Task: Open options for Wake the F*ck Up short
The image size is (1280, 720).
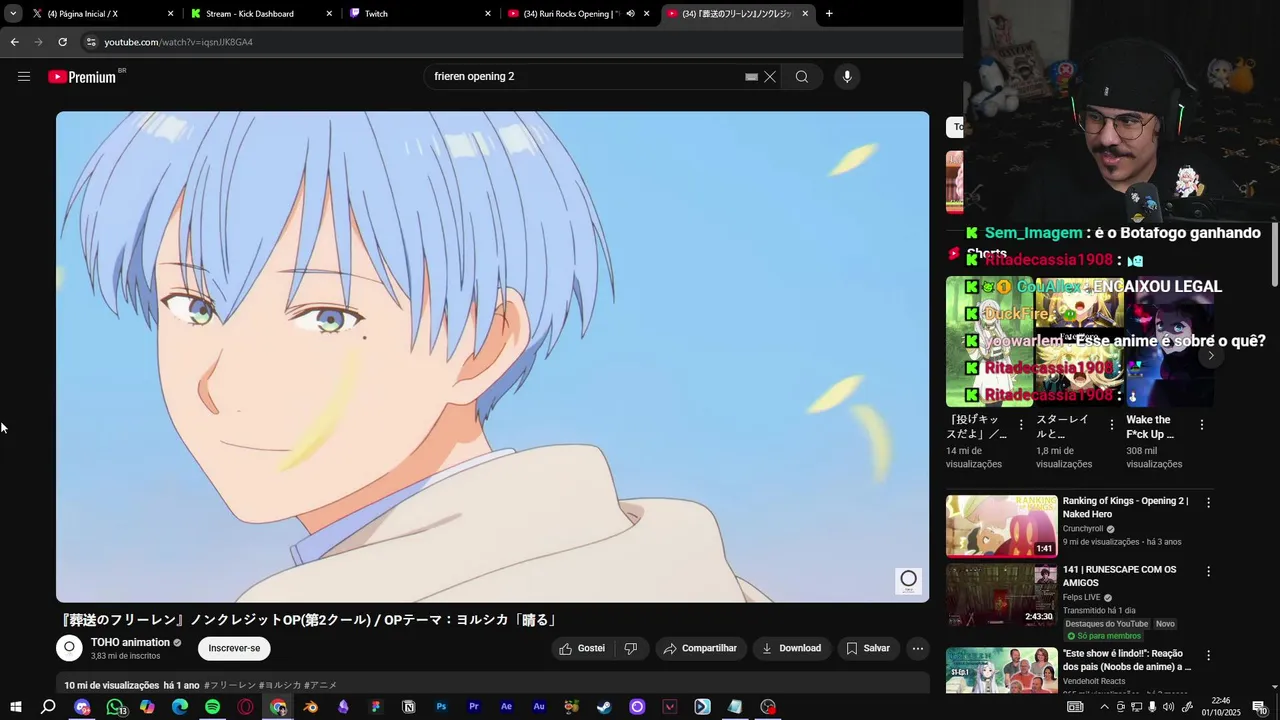Action: coord(1202,425)
